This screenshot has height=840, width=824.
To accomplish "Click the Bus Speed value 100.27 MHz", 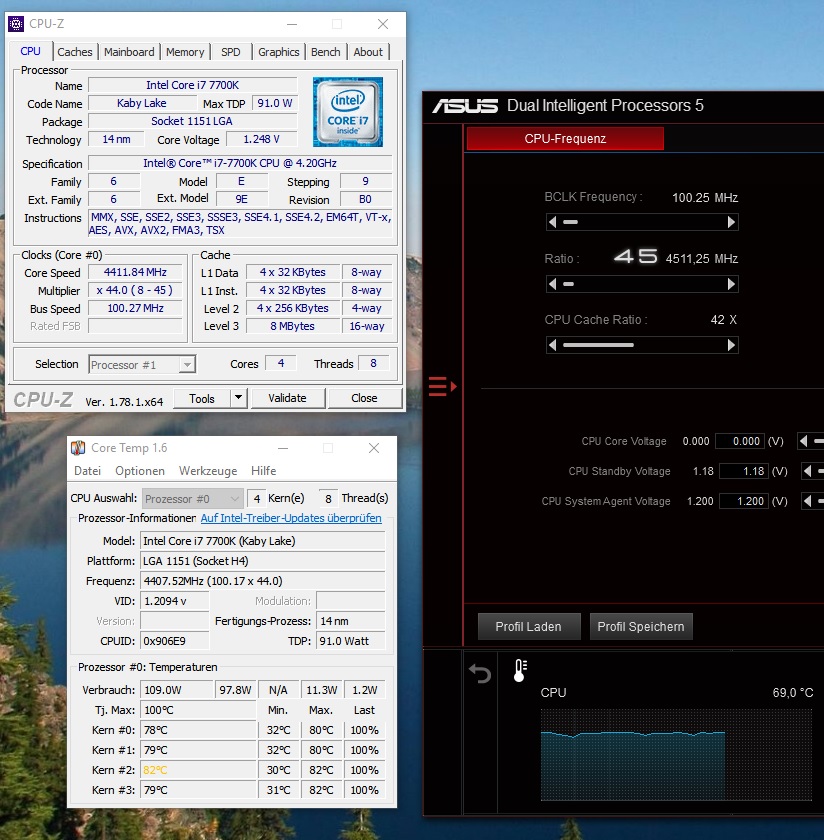I will point(135,308).
